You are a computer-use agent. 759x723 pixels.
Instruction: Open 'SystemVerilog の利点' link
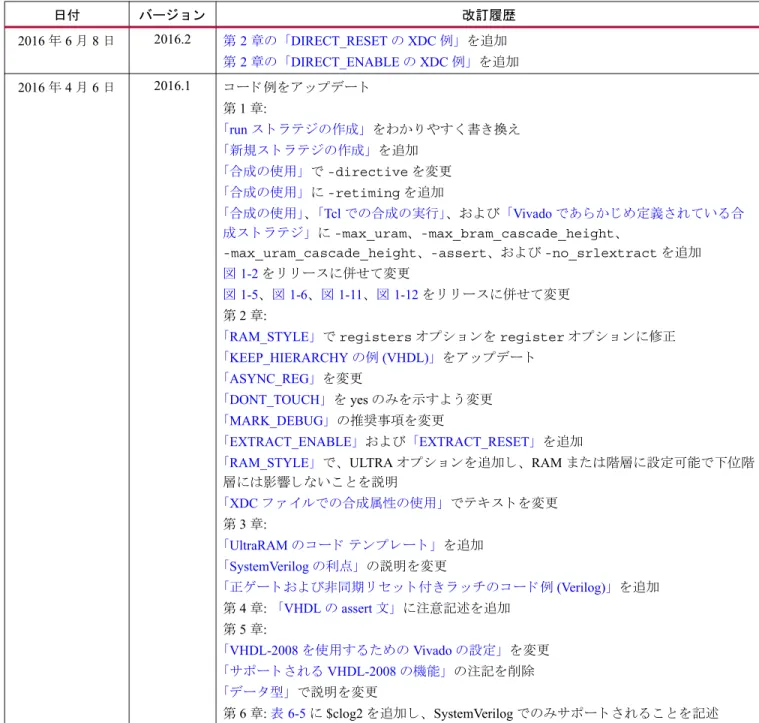291,566
